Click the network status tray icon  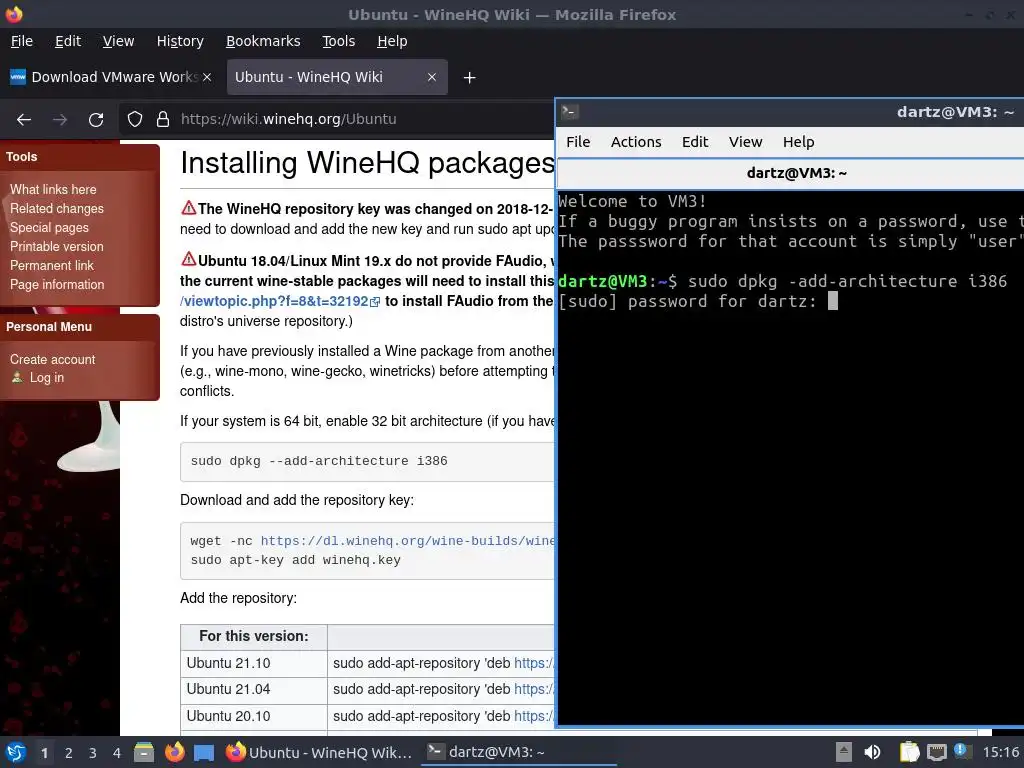pyautogui.click(x=936, y=752)
